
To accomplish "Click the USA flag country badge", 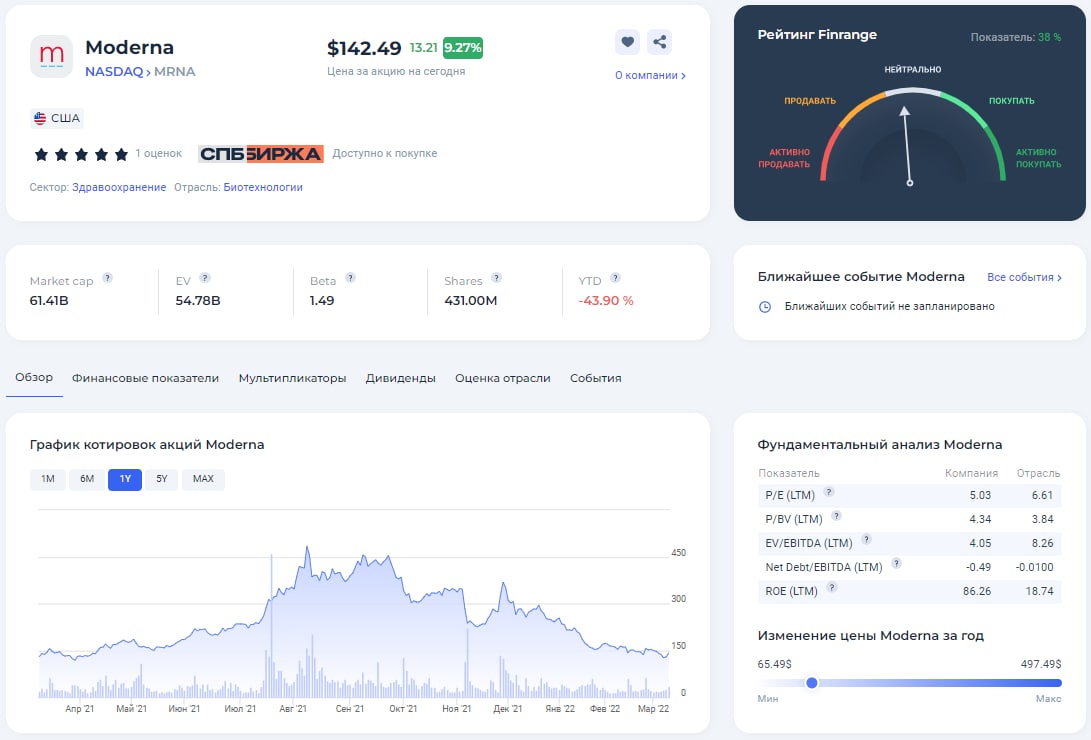I will tap(57, 118).
